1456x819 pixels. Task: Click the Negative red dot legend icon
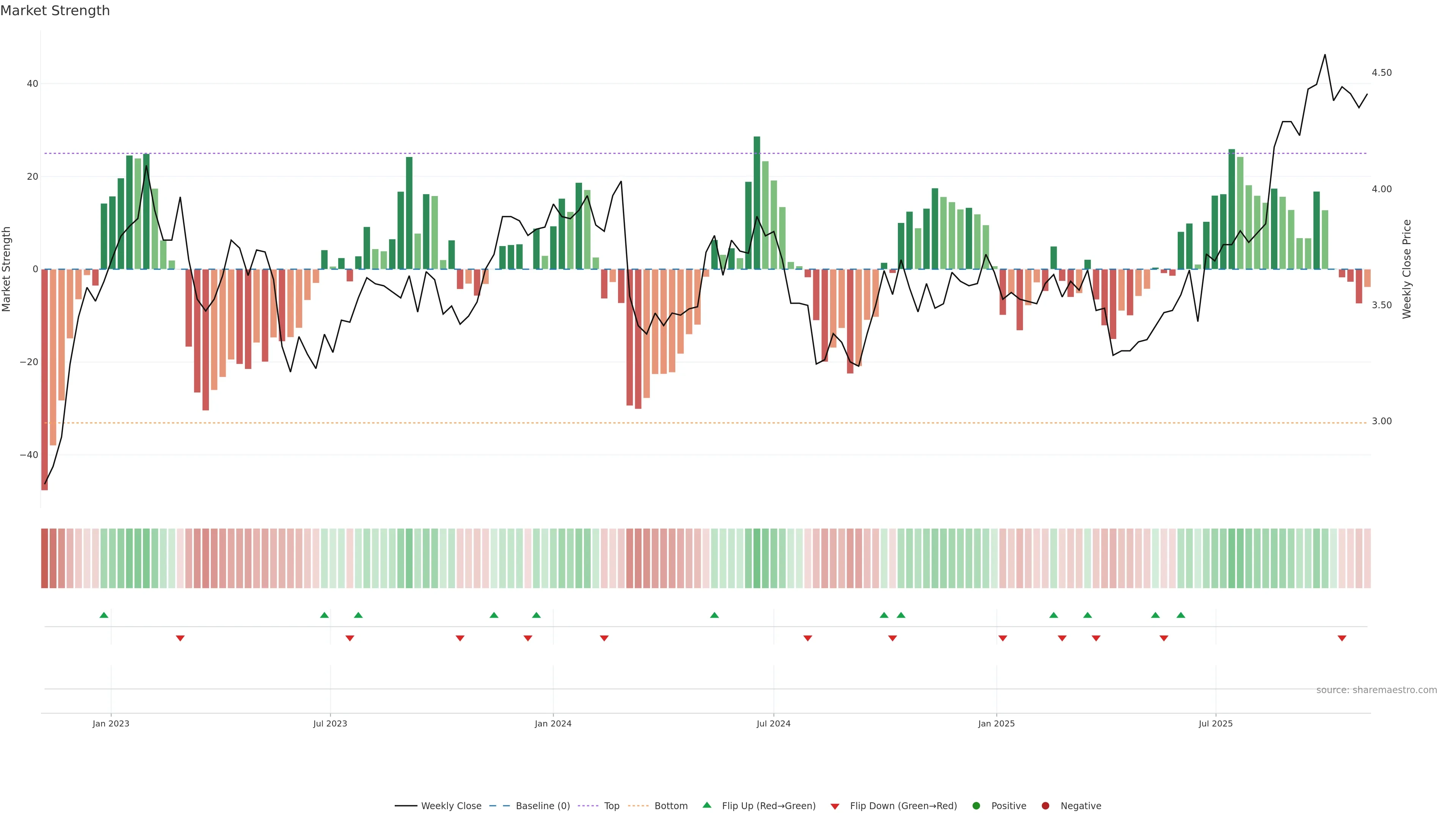pyautogui.click(x=1045, y=806)
